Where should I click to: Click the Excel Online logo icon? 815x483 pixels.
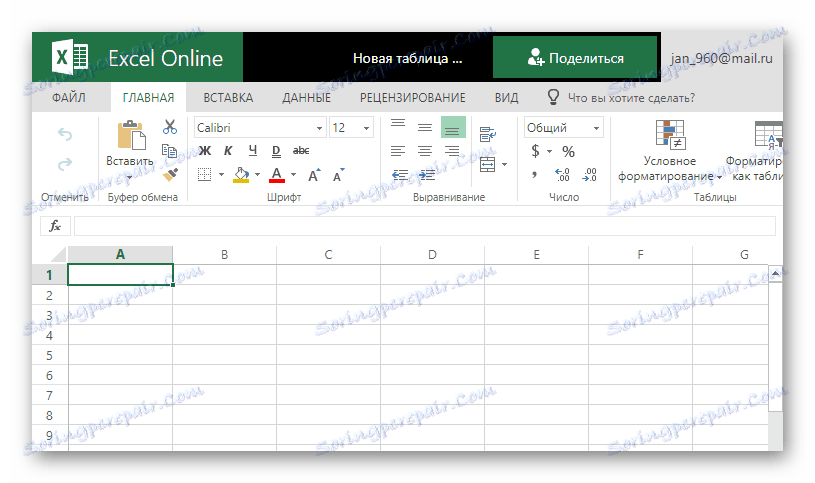click(x=70, y=57)
